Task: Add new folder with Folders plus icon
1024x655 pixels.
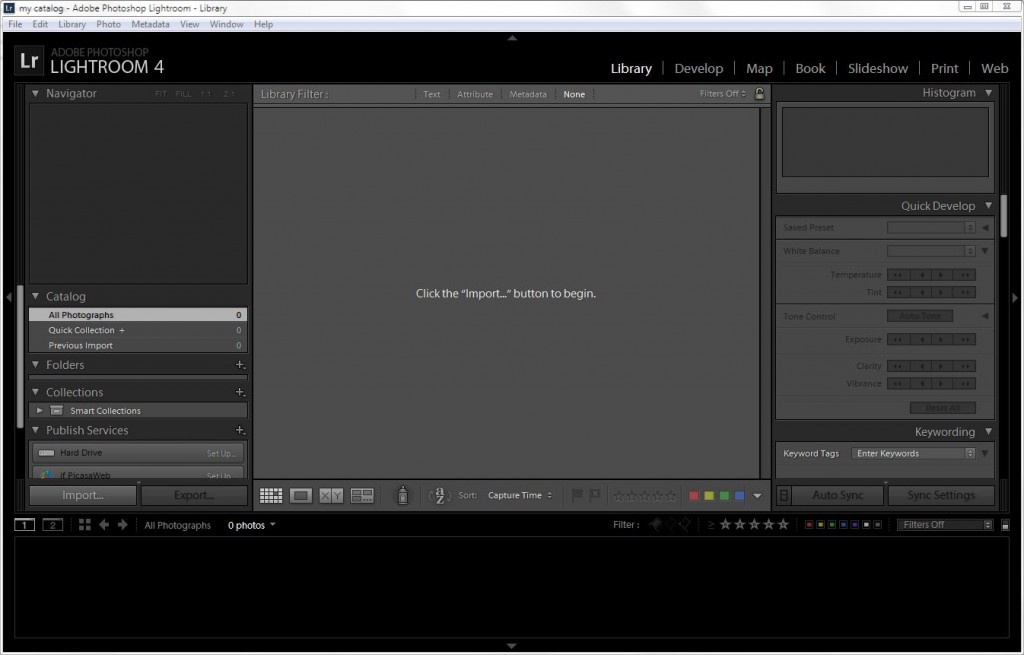Action: pos(240,365)
